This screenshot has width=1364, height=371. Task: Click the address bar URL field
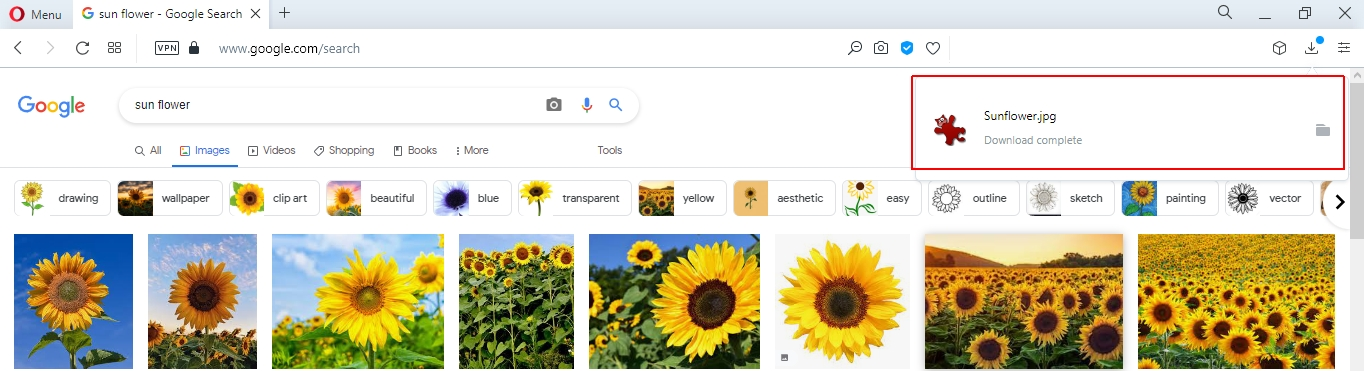point(520,48)
